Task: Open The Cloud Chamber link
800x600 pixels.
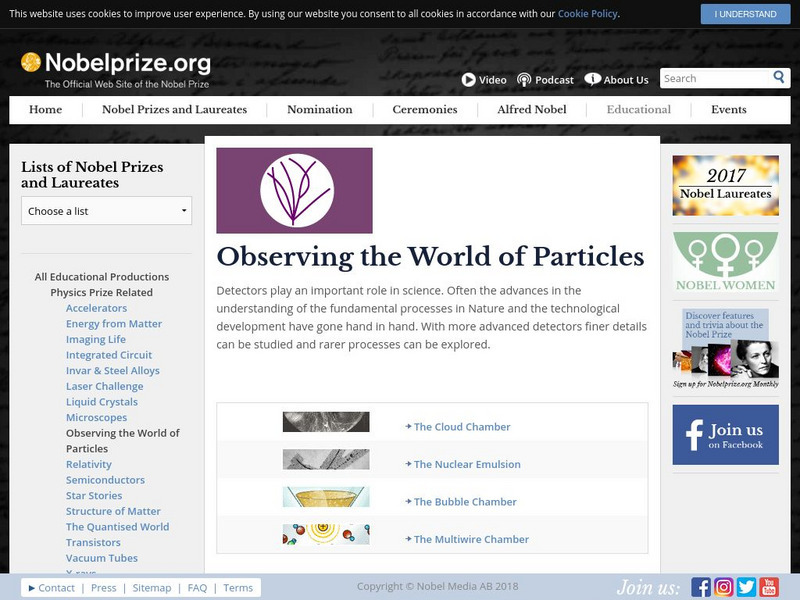Action: coord(462,427)
